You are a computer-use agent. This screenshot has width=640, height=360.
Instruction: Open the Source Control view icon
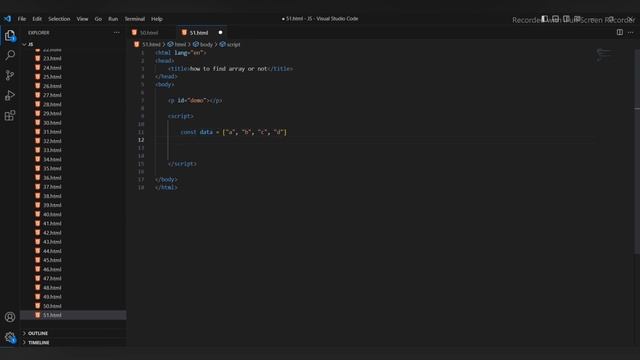point(10,75)
